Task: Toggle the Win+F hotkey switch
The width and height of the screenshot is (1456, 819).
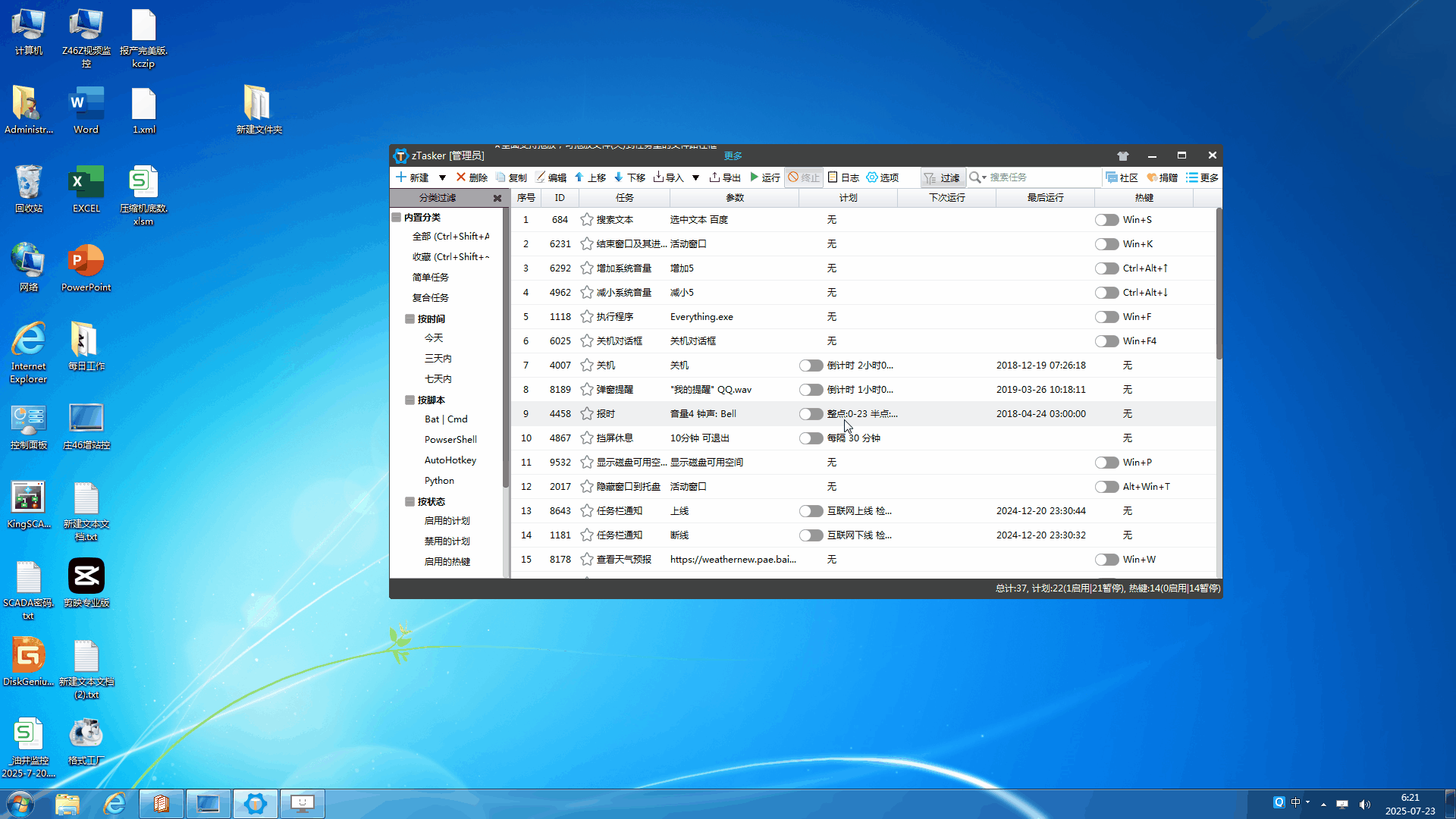Action: click(1106, 317)
